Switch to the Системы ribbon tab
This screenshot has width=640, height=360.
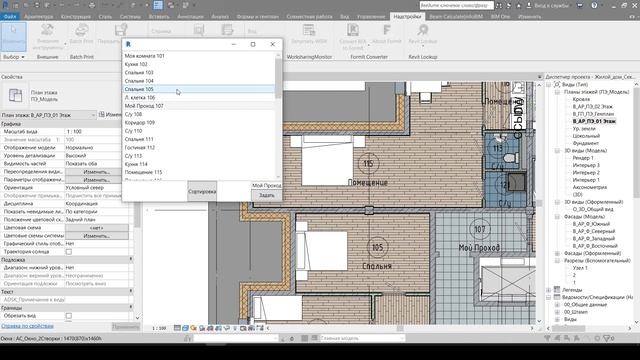130,17
